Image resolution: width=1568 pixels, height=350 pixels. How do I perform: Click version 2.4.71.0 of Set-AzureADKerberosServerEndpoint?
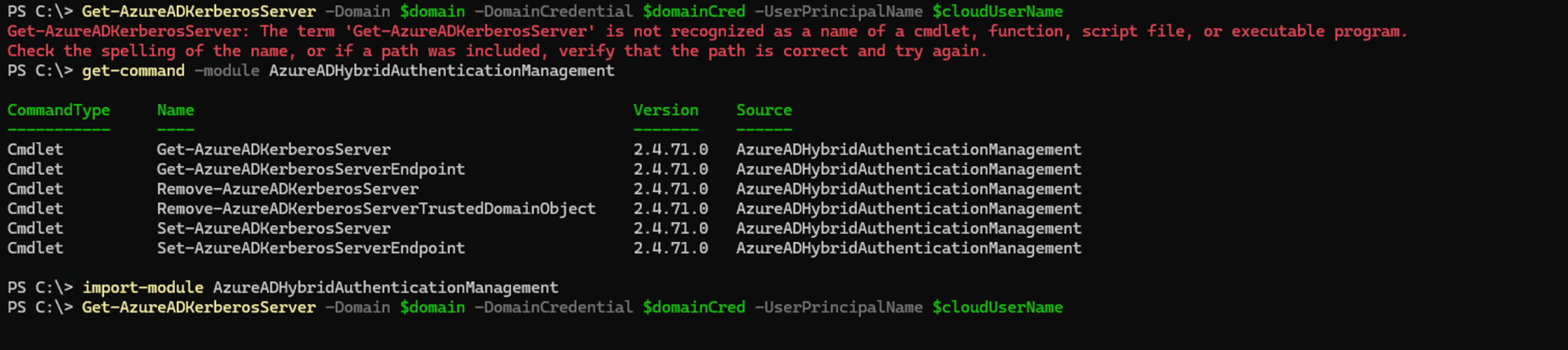670,248
